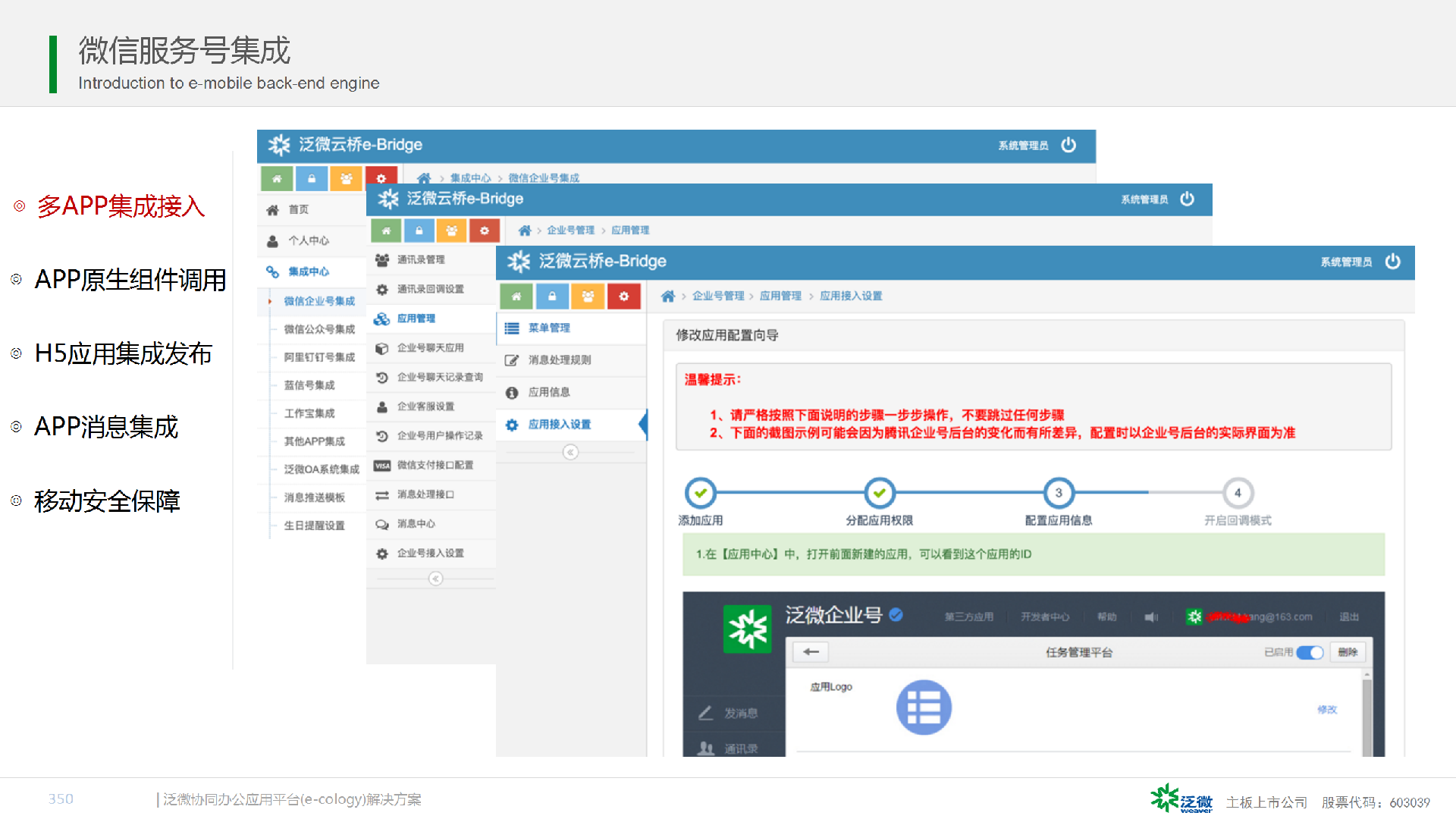Collapse the front window sidebar with the chevron circle
This screenshot has height=819, width=1456.
(570, 453)
